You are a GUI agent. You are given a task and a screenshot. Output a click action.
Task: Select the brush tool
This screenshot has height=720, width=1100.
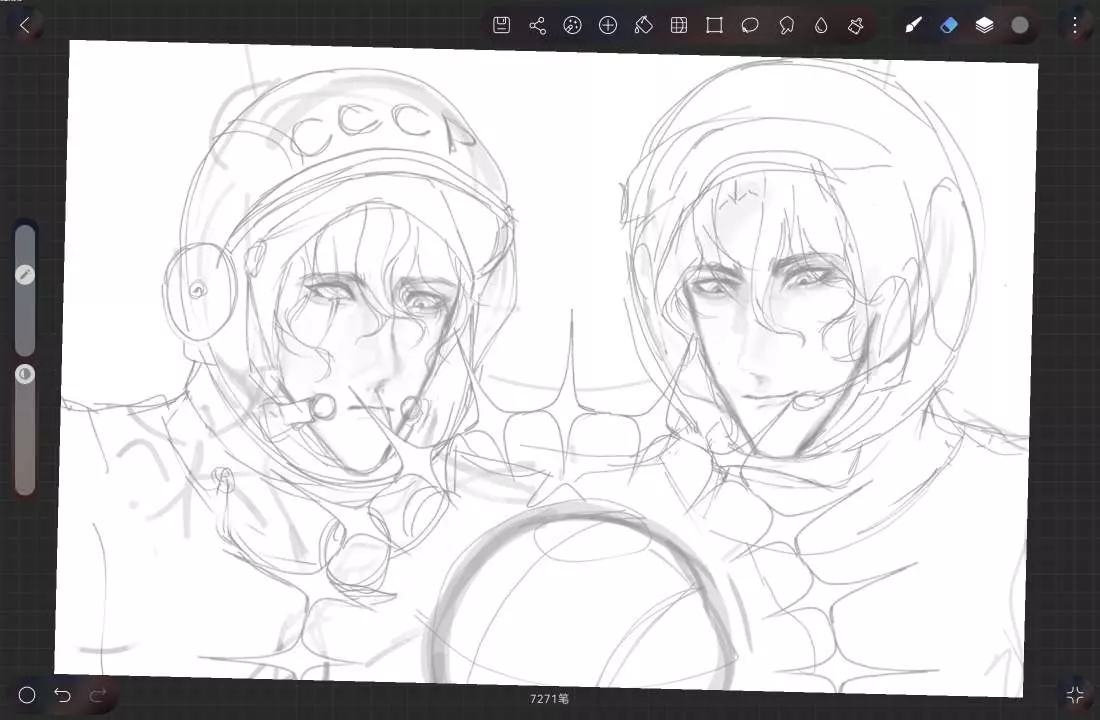pyautogui.click(x=913, y=26)
